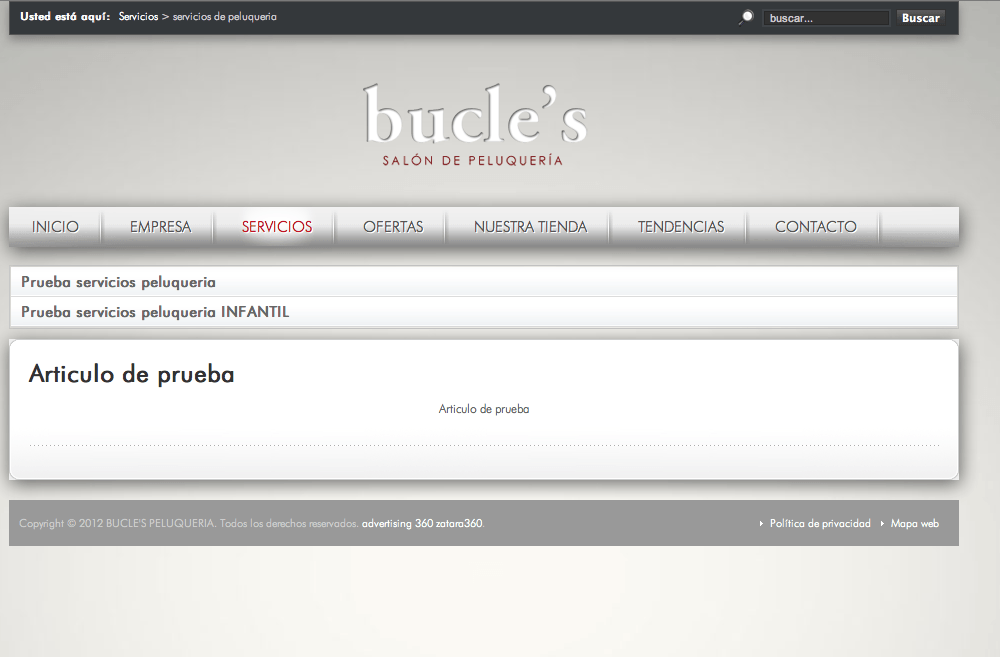The height and width of the screenshot is (657, 1000).
Task: Click the Articulo de prueba body text
Action: point(483,409)
